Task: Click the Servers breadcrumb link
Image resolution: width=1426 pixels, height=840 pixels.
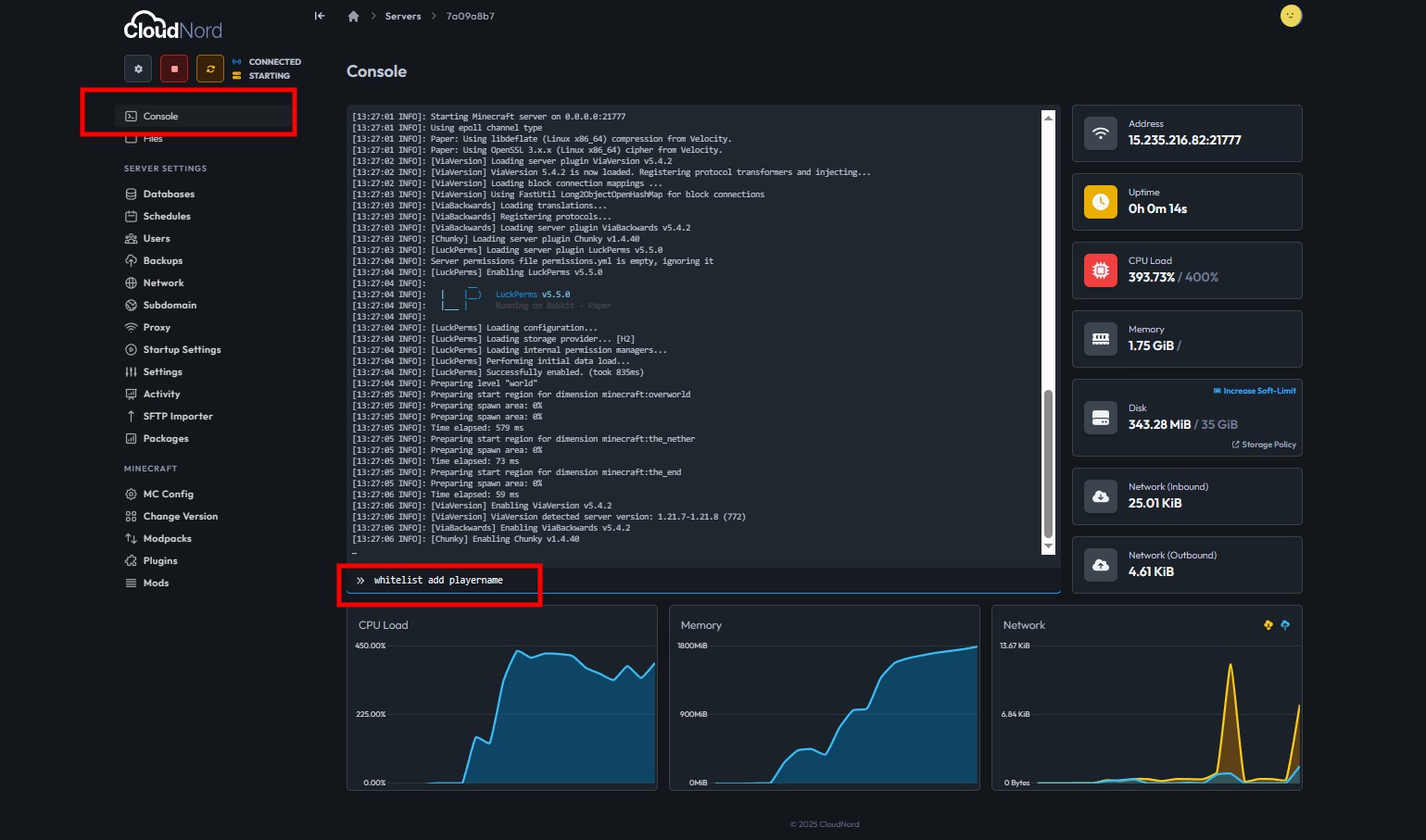Action: pos(403,17)
